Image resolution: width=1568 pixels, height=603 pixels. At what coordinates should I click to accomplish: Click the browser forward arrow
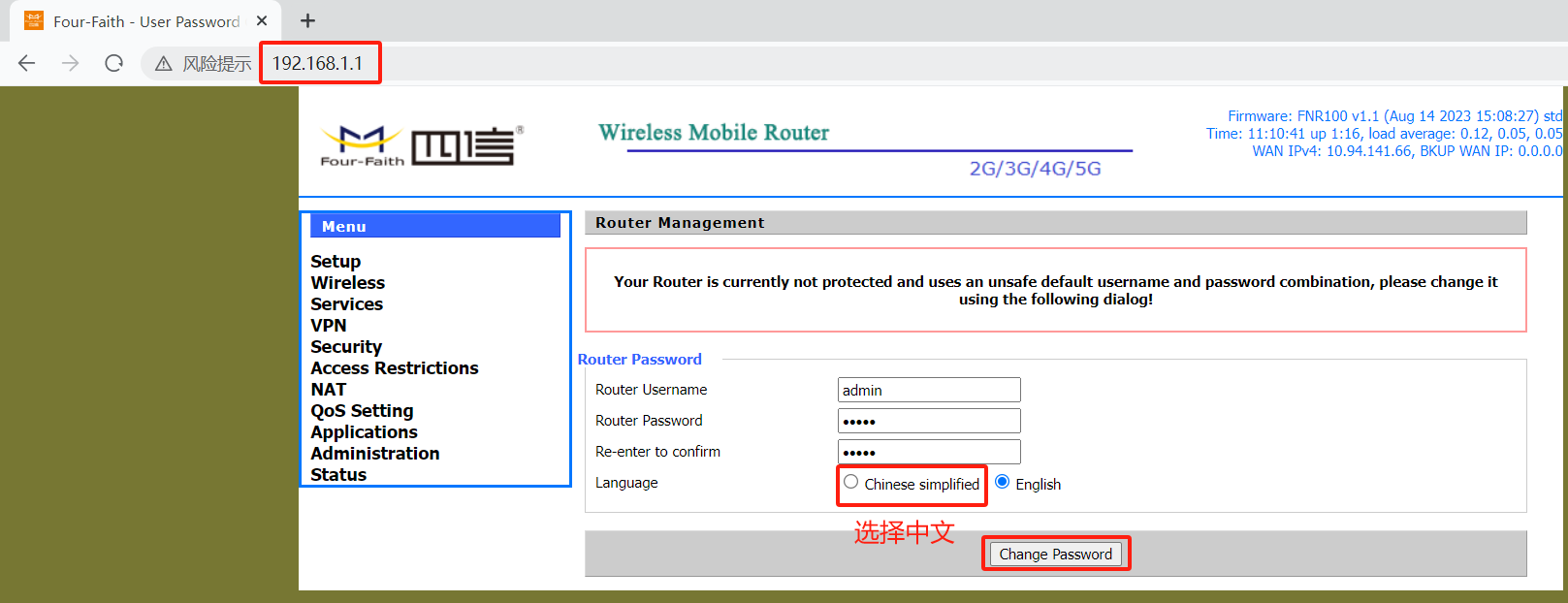(70, 63)
